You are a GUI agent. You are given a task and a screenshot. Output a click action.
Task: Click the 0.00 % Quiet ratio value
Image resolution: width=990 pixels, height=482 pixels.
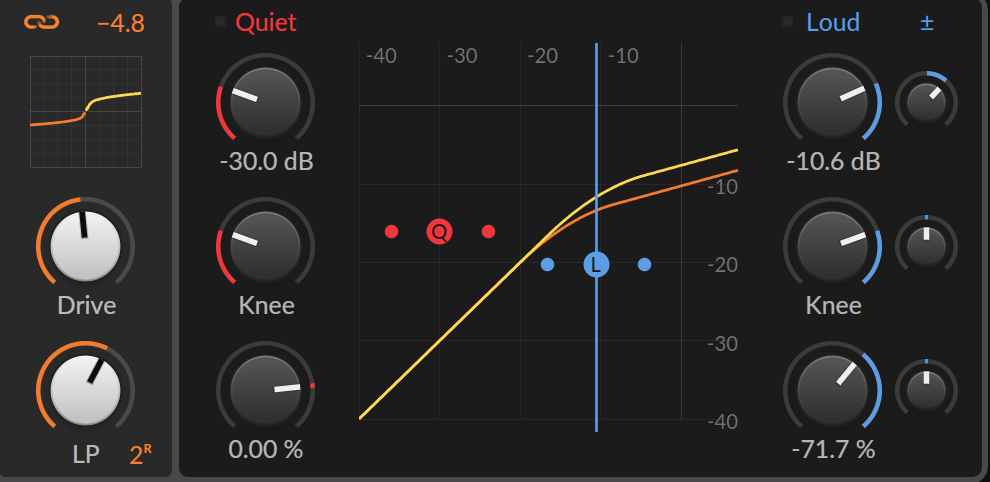266,450
